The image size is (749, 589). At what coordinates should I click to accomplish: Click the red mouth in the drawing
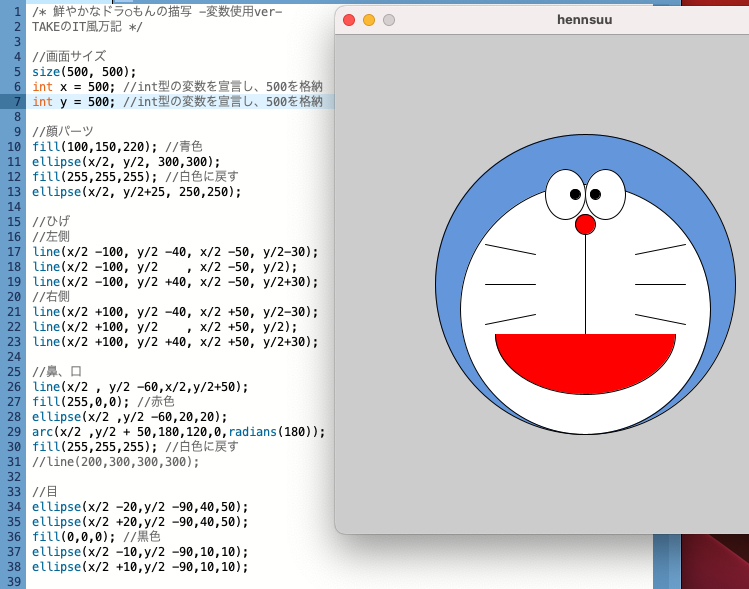coord(585,362)
